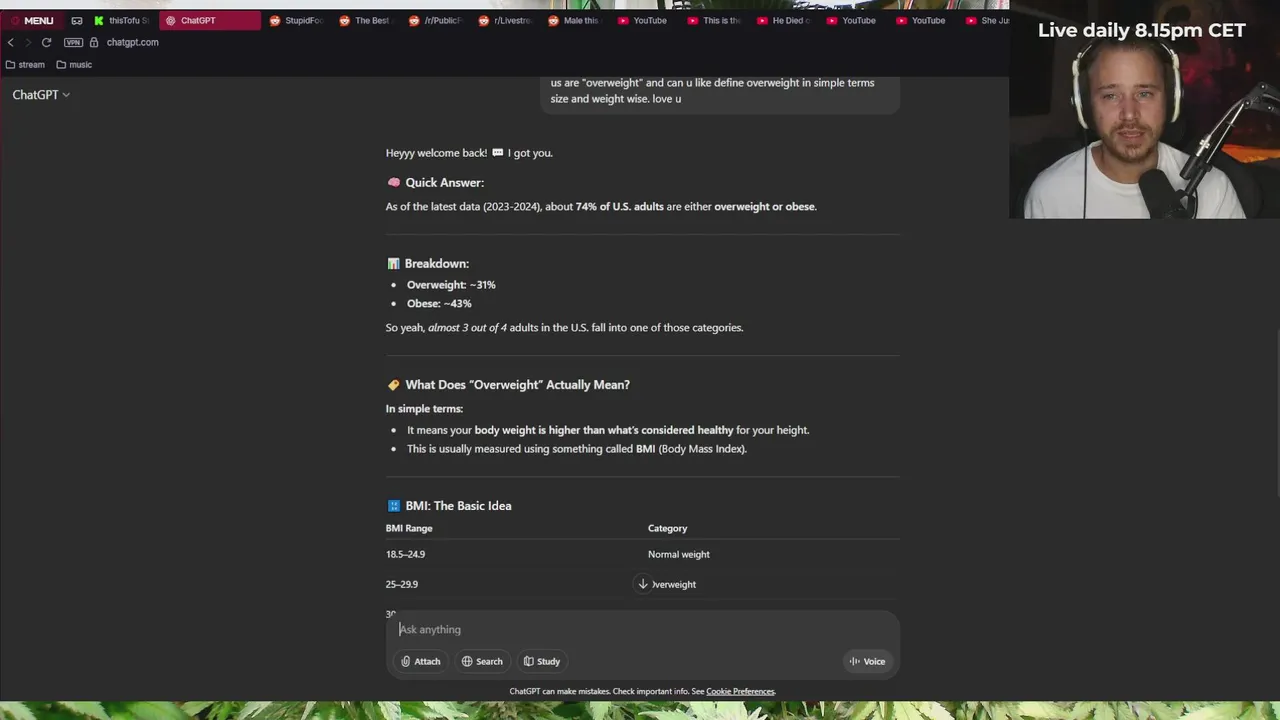
Task: Click the 'Normal weight' table cell
Action: [x=679, y=554]
